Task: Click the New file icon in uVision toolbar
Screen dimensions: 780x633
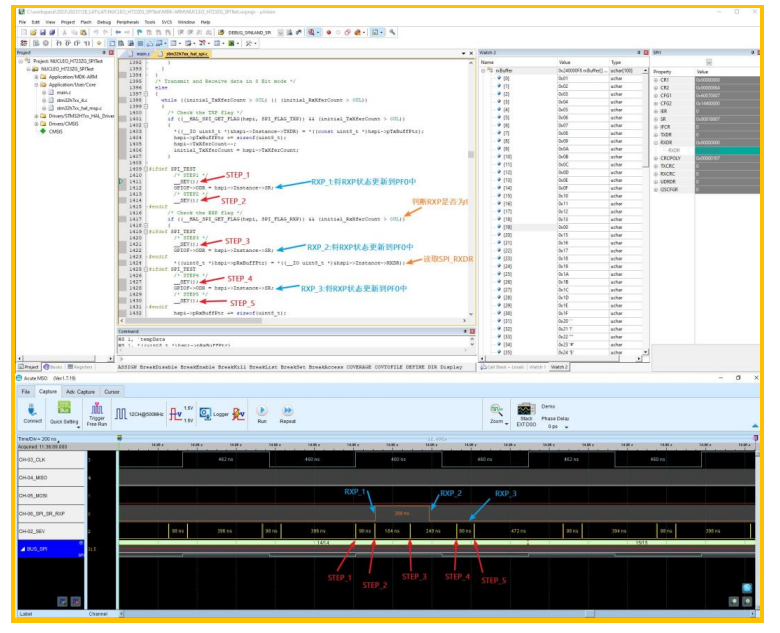Action: coord(23,32)
